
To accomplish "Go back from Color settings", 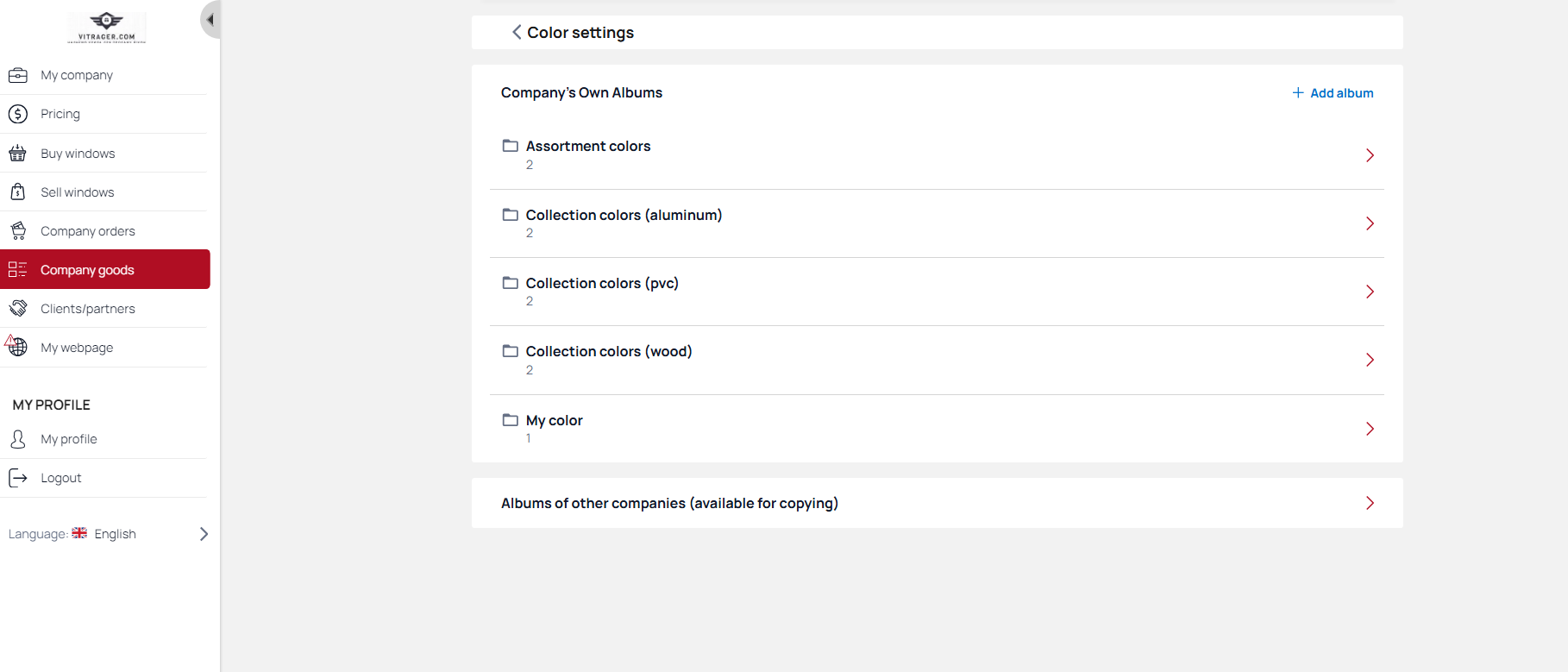I will pos(517,32).
